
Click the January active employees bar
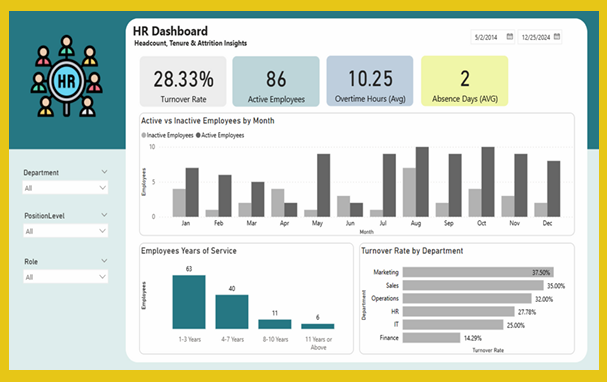point(192,192)
